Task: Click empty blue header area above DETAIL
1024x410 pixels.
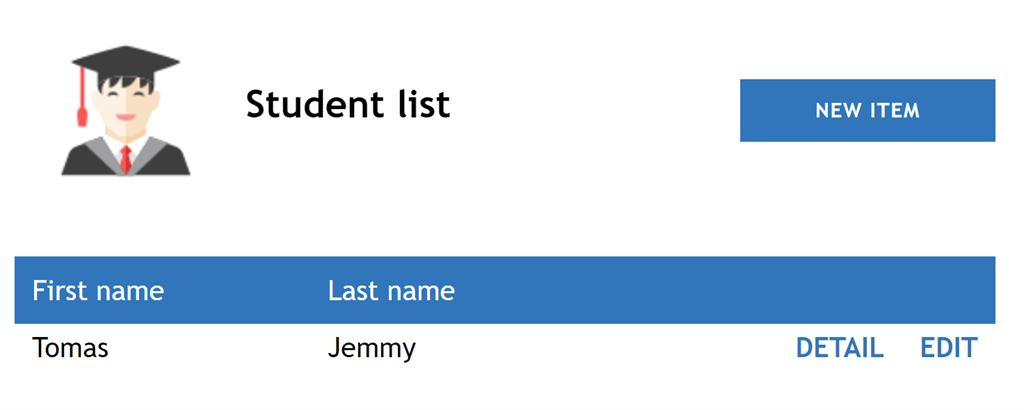Action: click(839, 291)
